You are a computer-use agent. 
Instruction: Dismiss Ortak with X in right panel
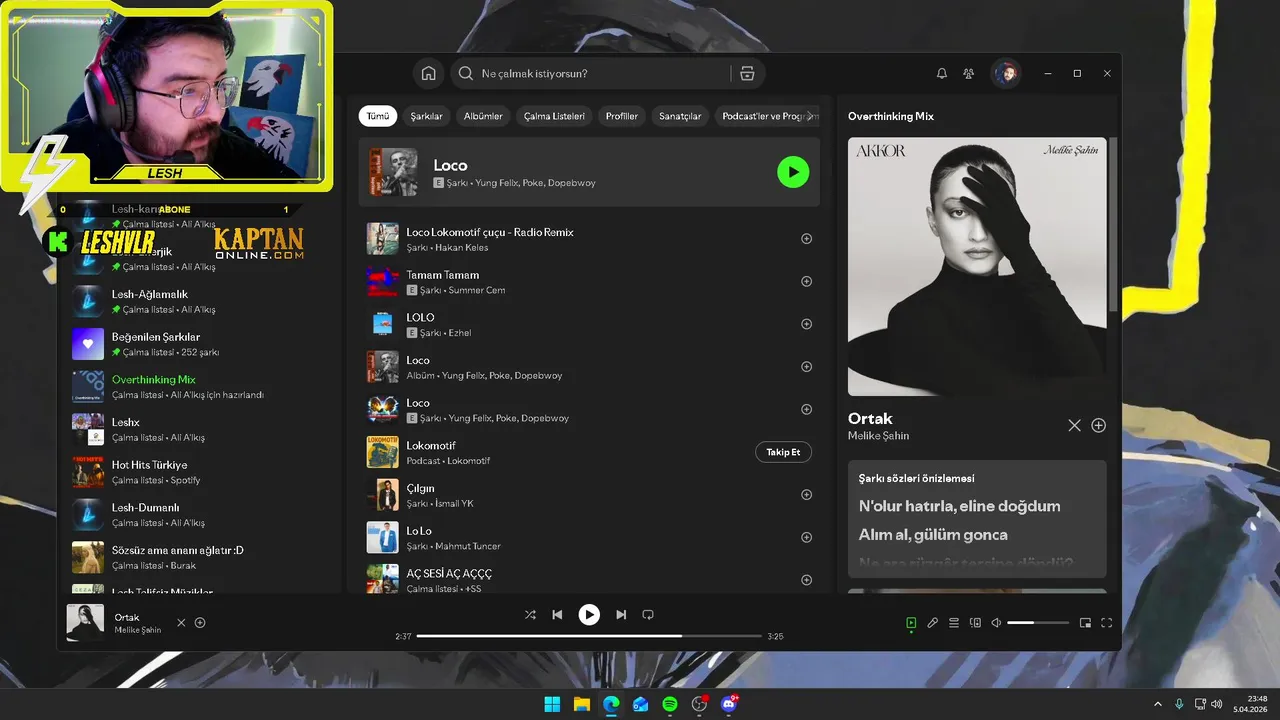tap(1074, 425)
